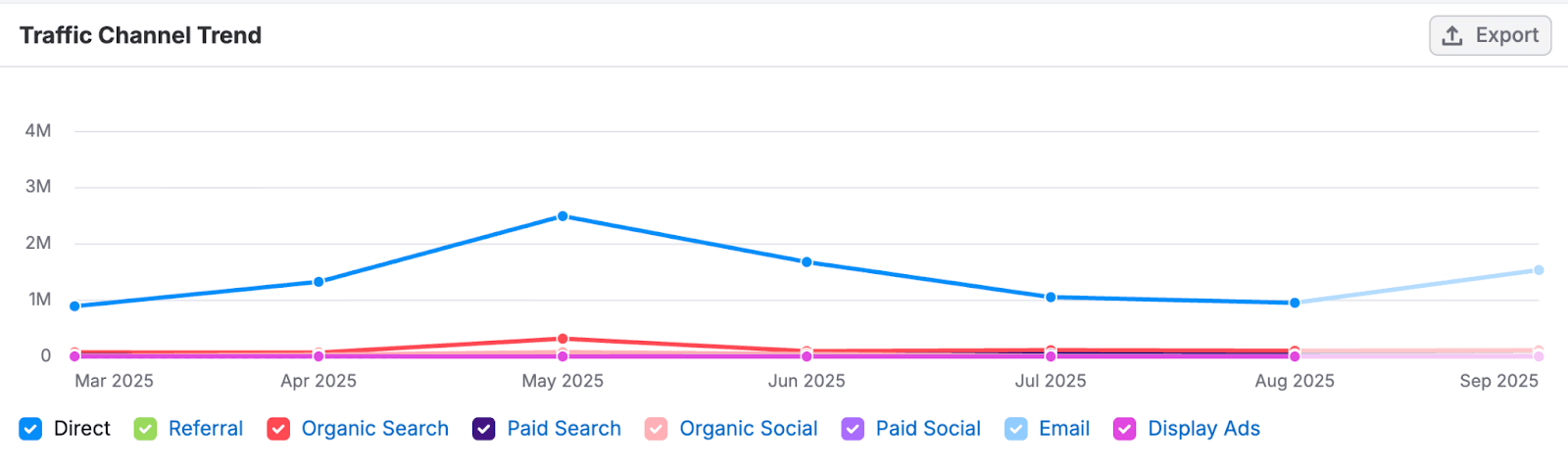Hide Organic Social series via checkbox
Image resolution: width=1568 pixels, height=467 pixels.
[x=657, y=429]
